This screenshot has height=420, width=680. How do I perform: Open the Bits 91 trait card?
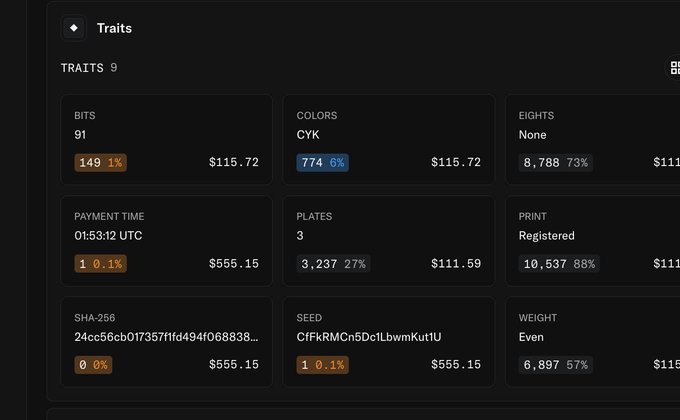tap(167, 140)
